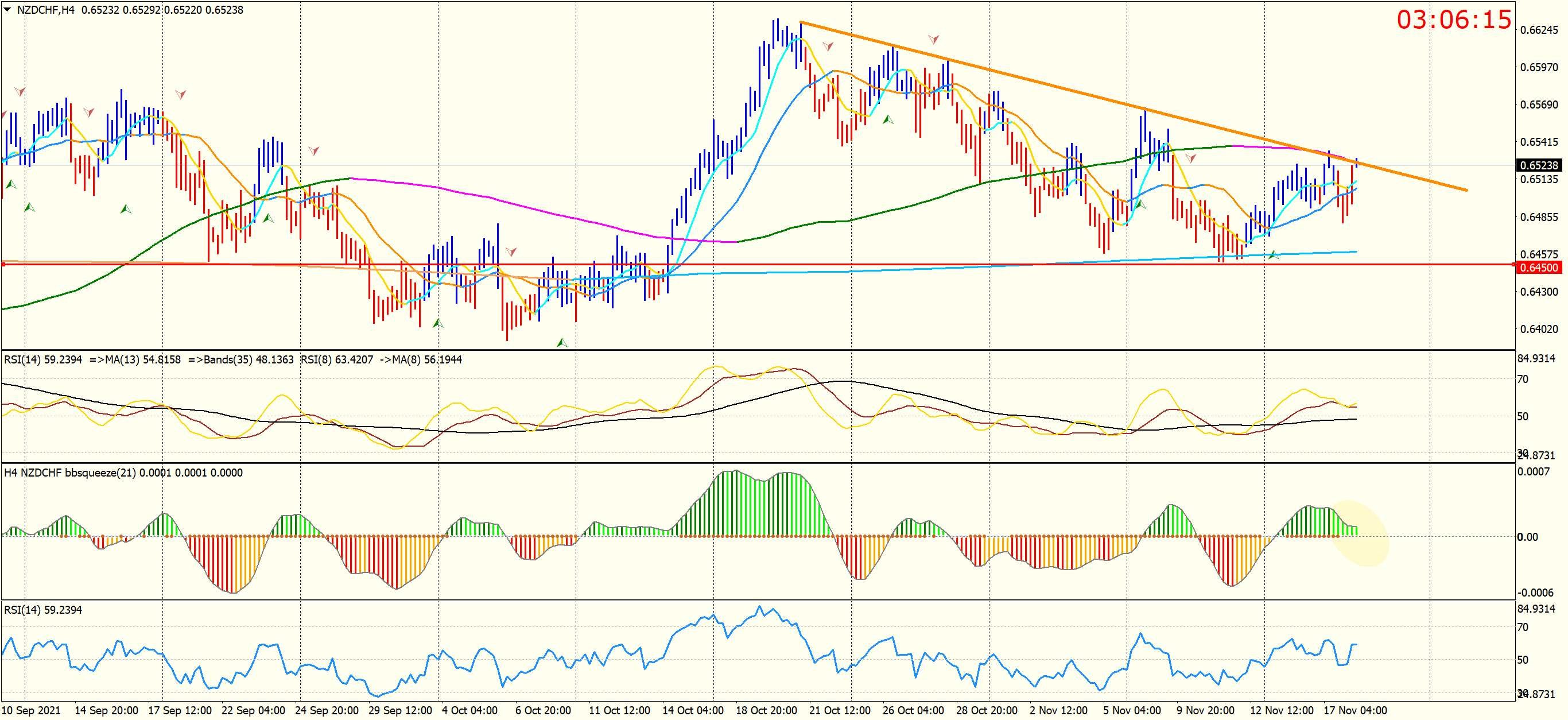Click the NZDCHF,H4 chart title text

(x=46, y=10)
